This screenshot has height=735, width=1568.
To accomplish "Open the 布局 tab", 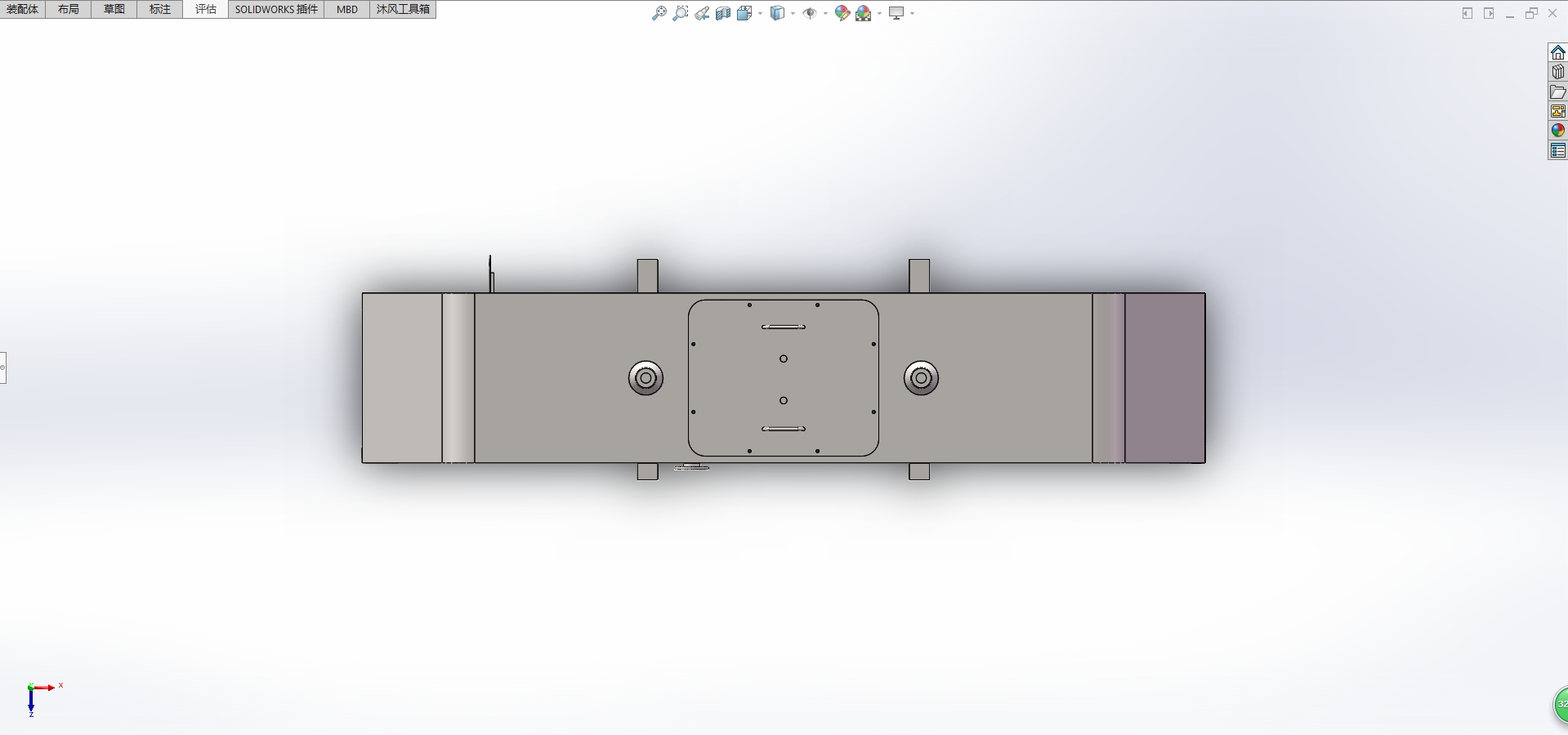I will click(x=69, y=9).
